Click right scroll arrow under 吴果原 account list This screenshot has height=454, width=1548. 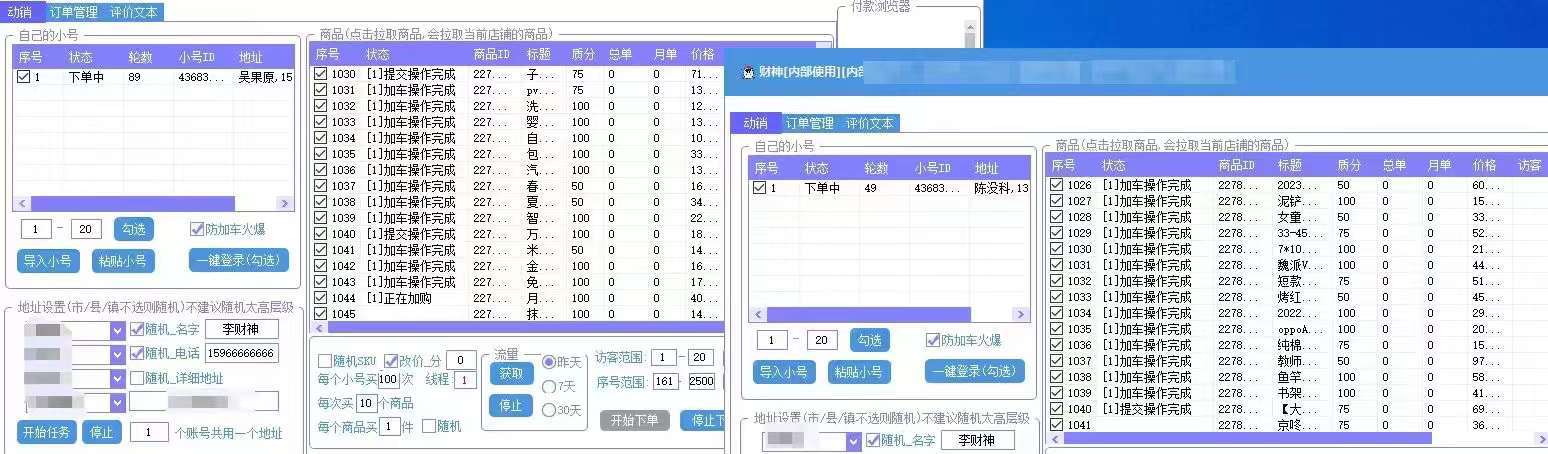pos(284,203)
